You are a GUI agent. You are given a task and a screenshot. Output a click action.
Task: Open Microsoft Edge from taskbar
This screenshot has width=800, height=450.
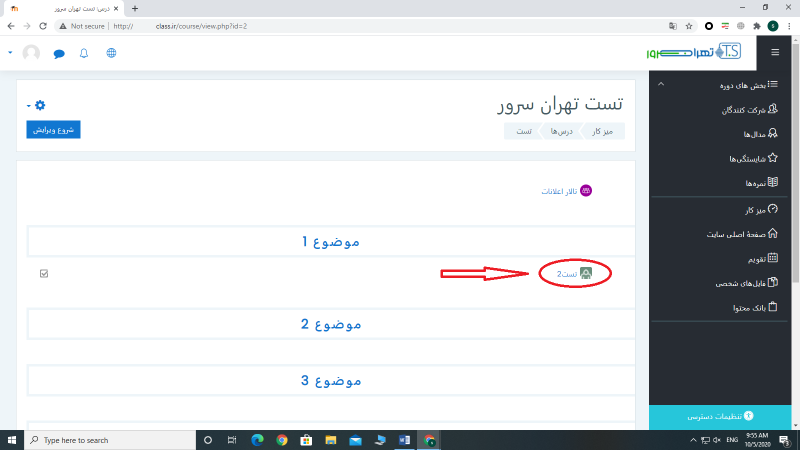tap(257, 440)
